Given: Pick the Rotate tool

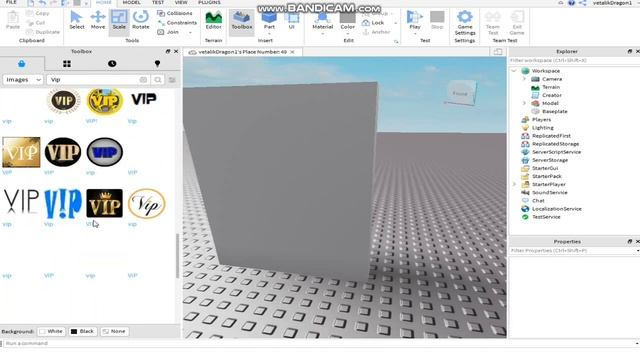Looking at the screenshot, I should [x=141, y=20].
